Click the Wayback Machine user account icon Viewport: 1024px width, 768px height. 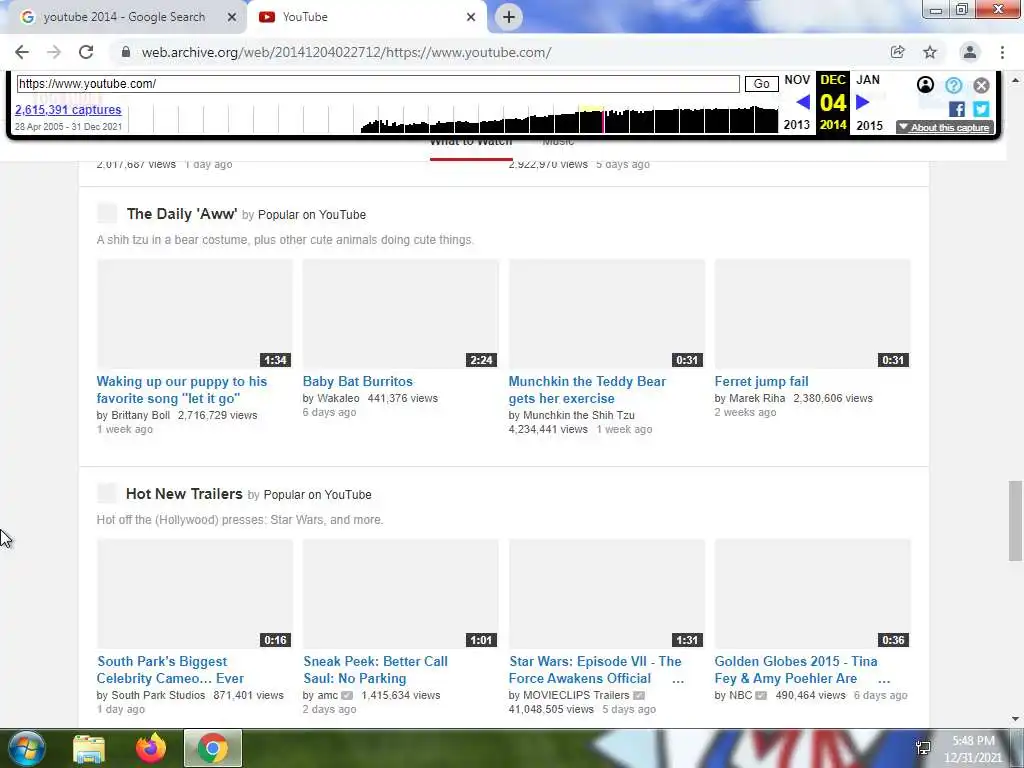pos(925,85)
